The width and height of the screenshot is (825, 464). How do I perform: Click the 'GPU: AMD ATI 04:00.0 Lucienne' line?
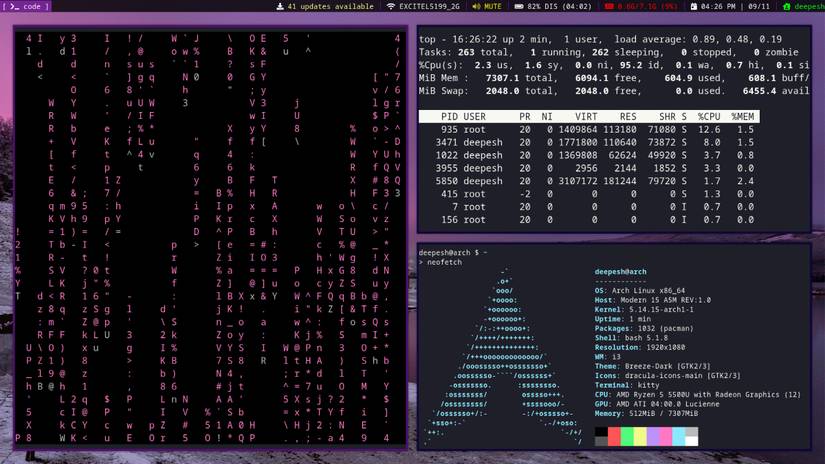pyautogui.click(x=657, y=404)
